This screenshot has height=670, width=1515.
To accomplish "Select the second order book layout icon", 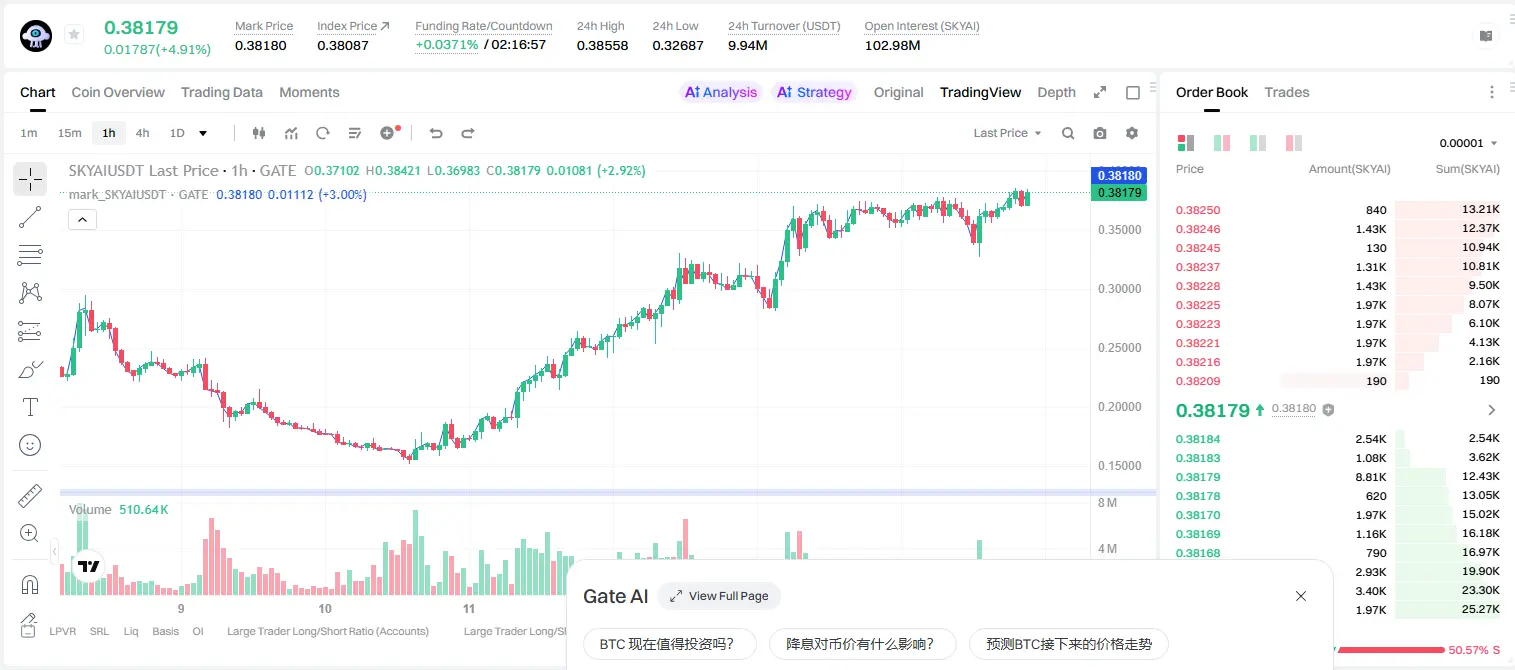I will tap(1222, 143).
